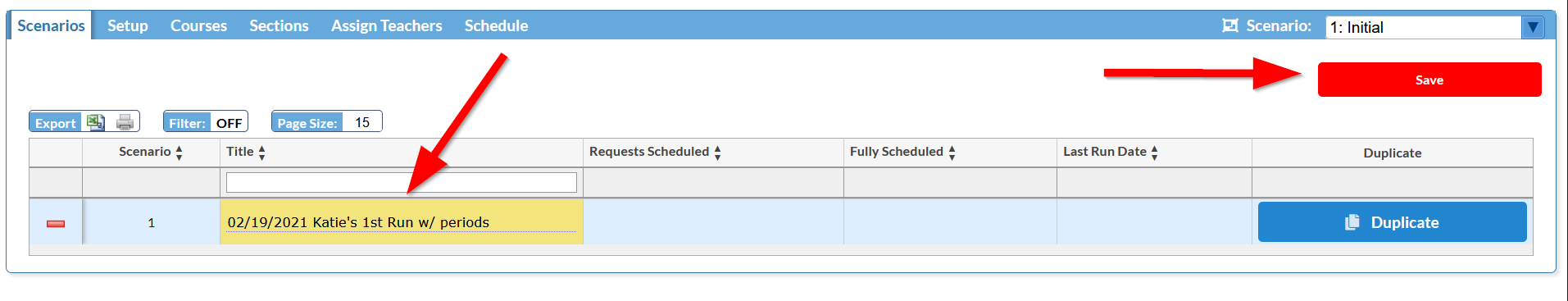
Task: Sort by Last Run Date arrows
Action: [x=1154, y=153]
